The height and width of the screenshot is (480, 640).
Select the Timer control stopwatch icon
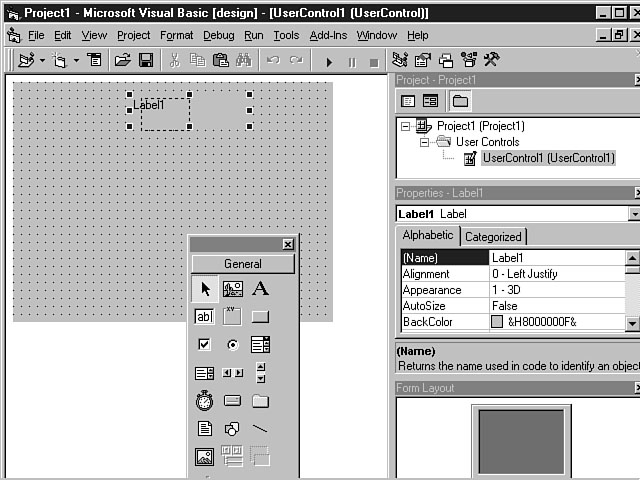(x=204, y=401)
